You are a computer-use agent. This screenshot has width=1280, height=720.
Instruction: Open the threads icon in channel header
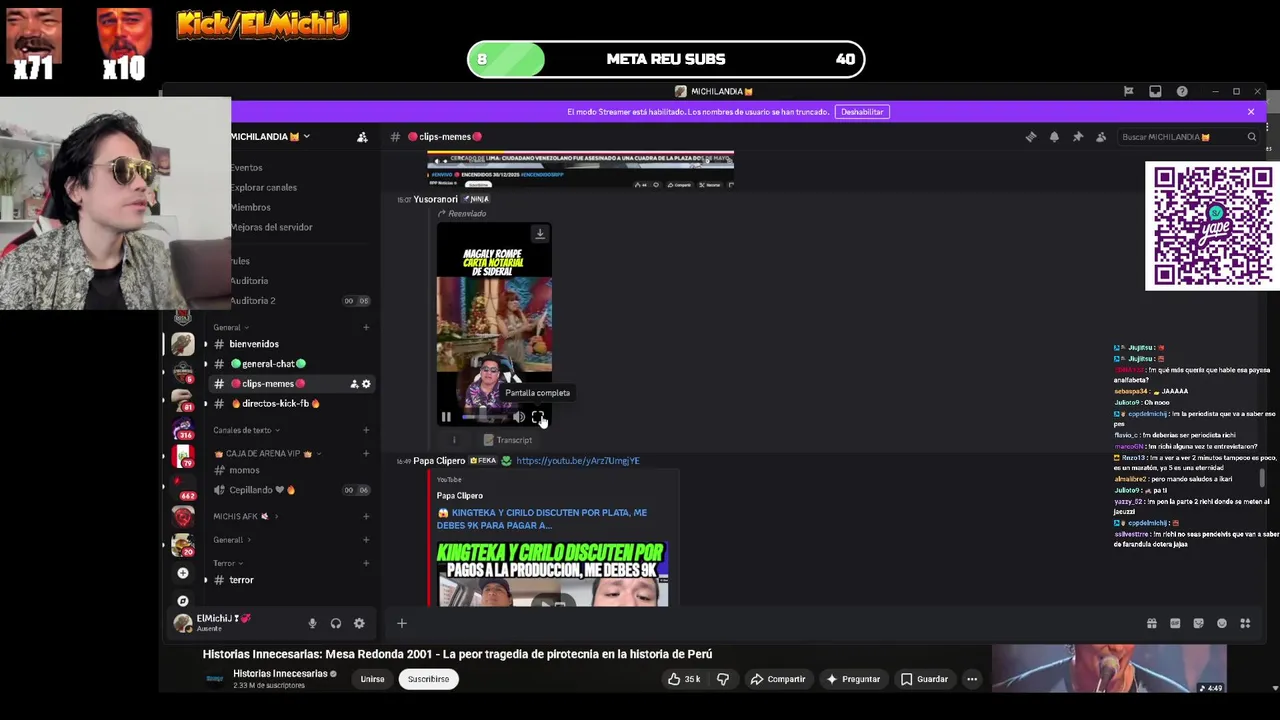[1031, 137]
